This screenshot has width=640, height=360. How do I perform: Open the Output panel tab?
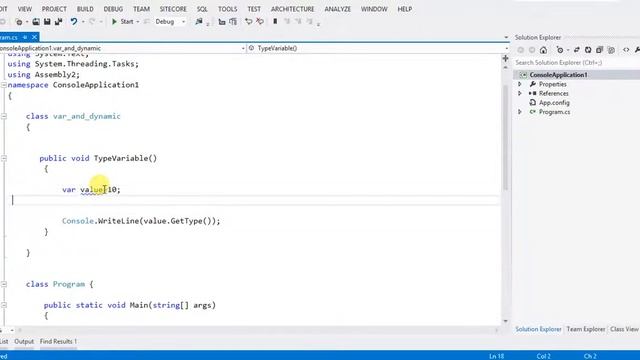[x=24, y=341]
